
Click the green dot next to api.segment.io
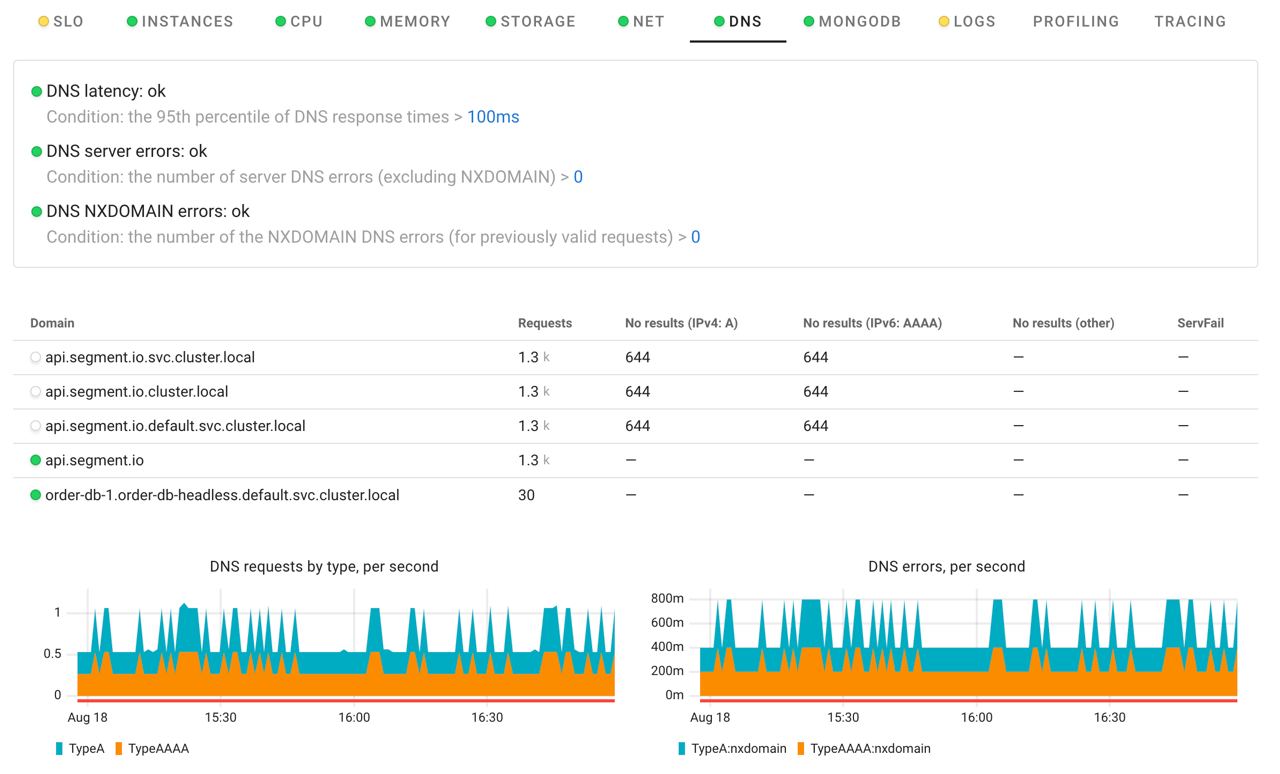coord(33,460)
